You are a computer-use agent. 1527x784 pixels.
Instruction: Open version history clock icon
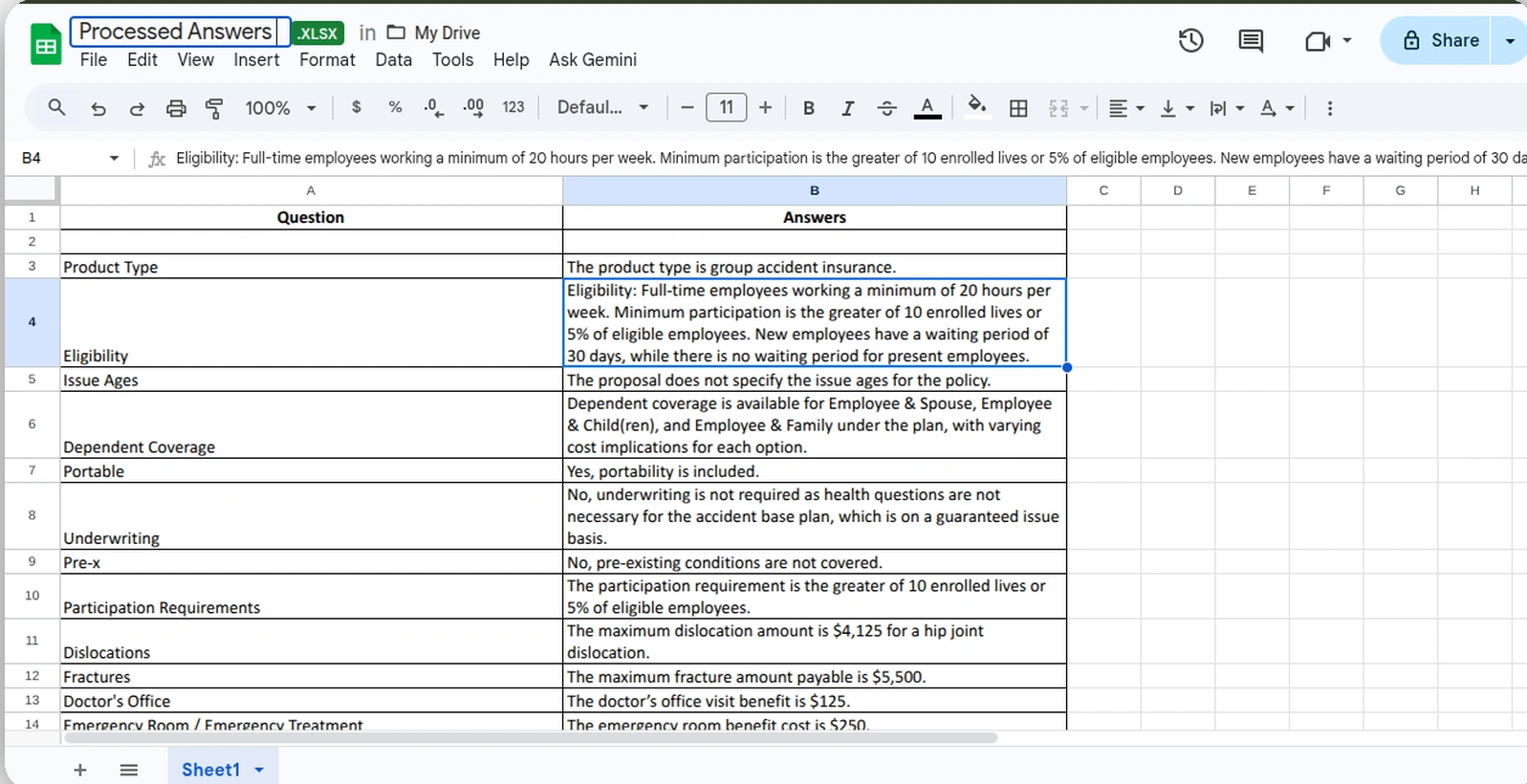tap(1190, 40)
